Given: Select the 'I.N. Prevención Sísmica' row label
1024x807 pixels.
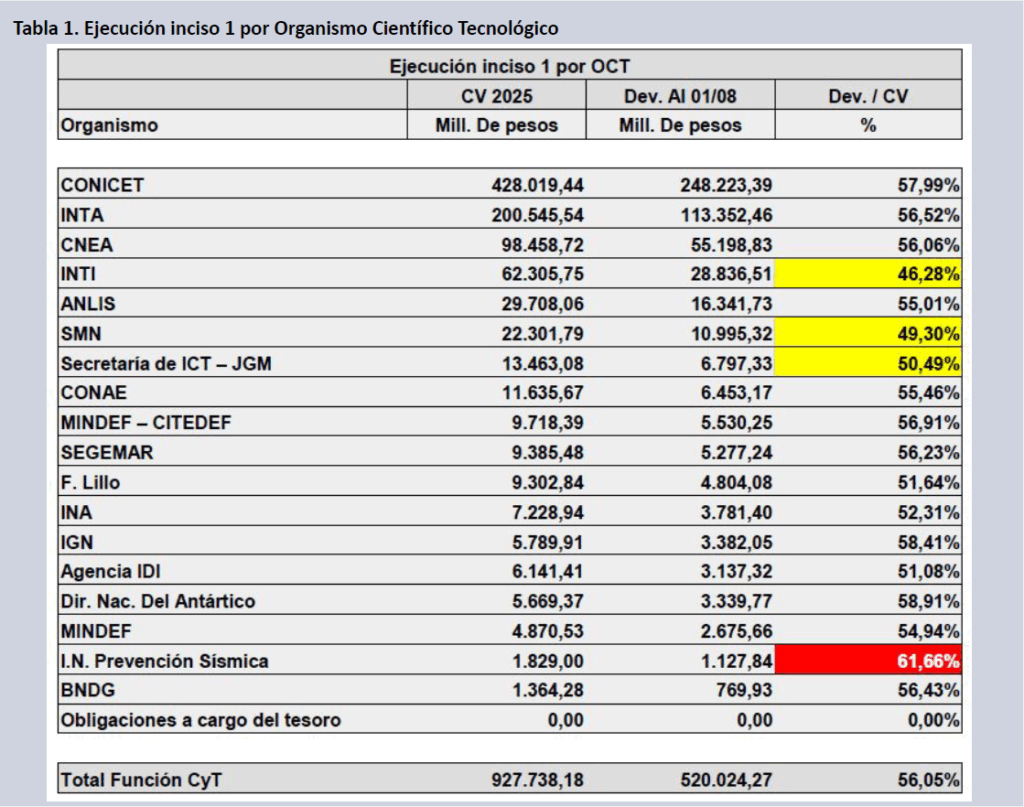Looking at the screenshot, I should 165,661.
